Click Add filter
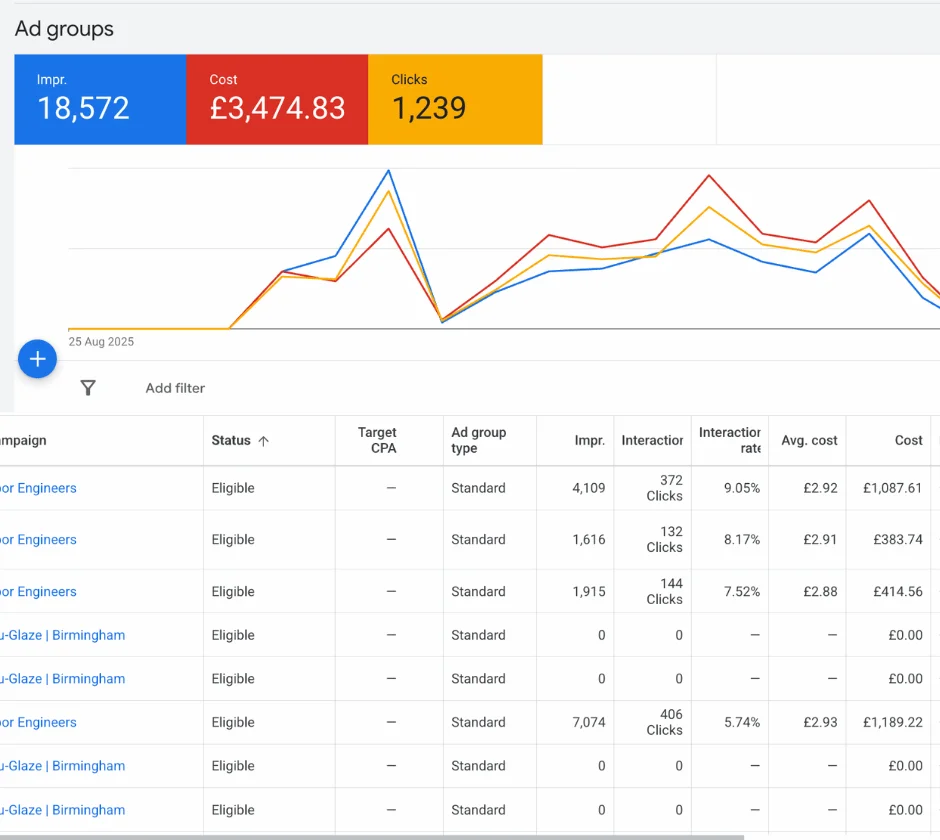 point(174,388)
